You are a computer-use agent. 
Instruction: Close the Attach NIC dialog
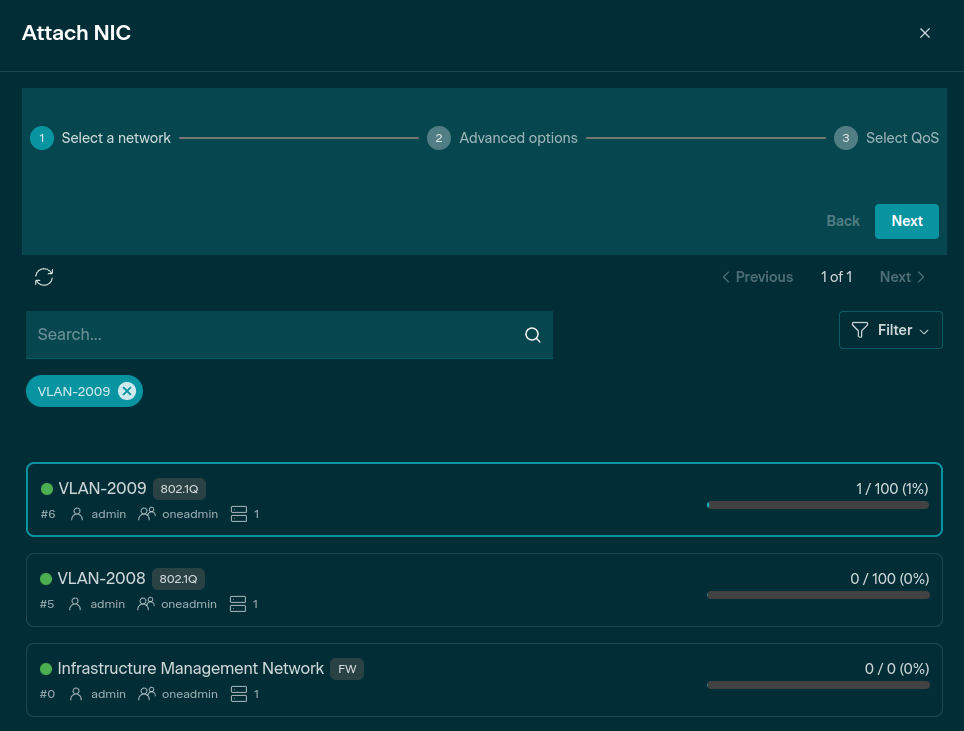[x=925, y=33]
